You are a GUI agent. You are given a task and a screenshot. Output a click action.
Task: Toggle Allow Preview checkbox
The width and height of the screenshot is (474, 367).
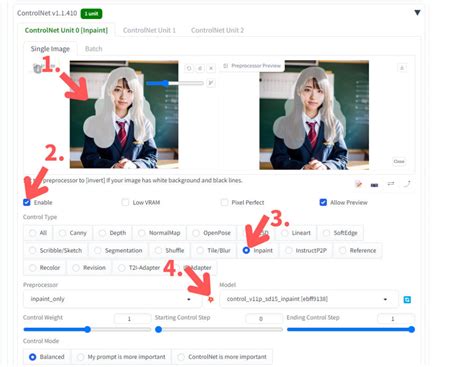pyautogui.click(x=323, y=202)
